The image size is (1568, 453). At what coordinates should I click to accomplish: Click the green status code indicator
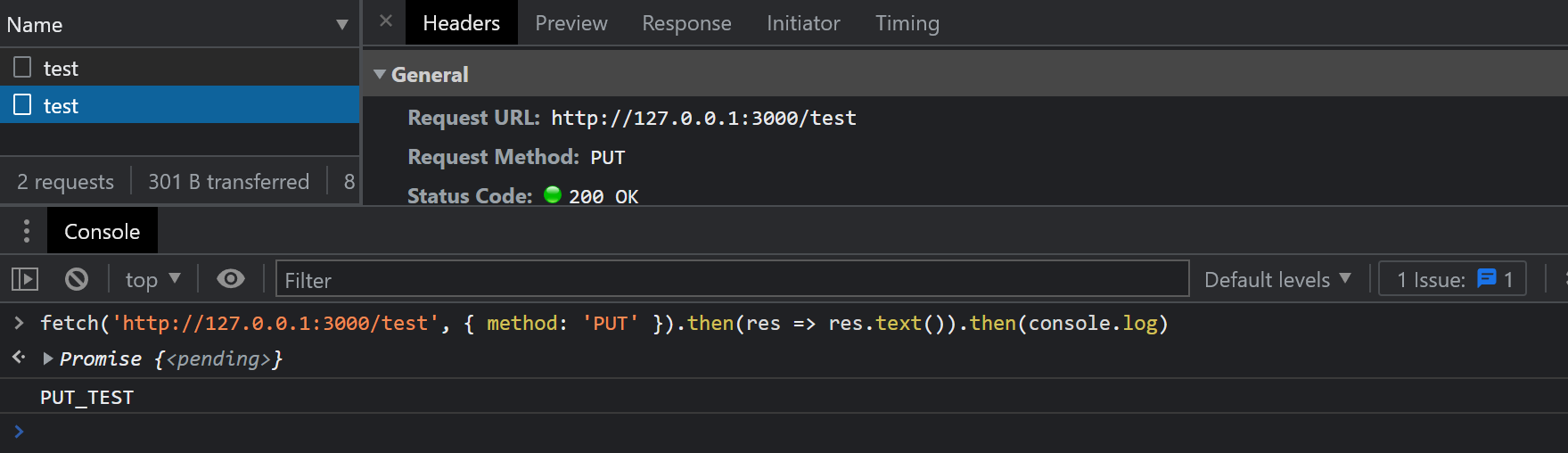(553, 195)
